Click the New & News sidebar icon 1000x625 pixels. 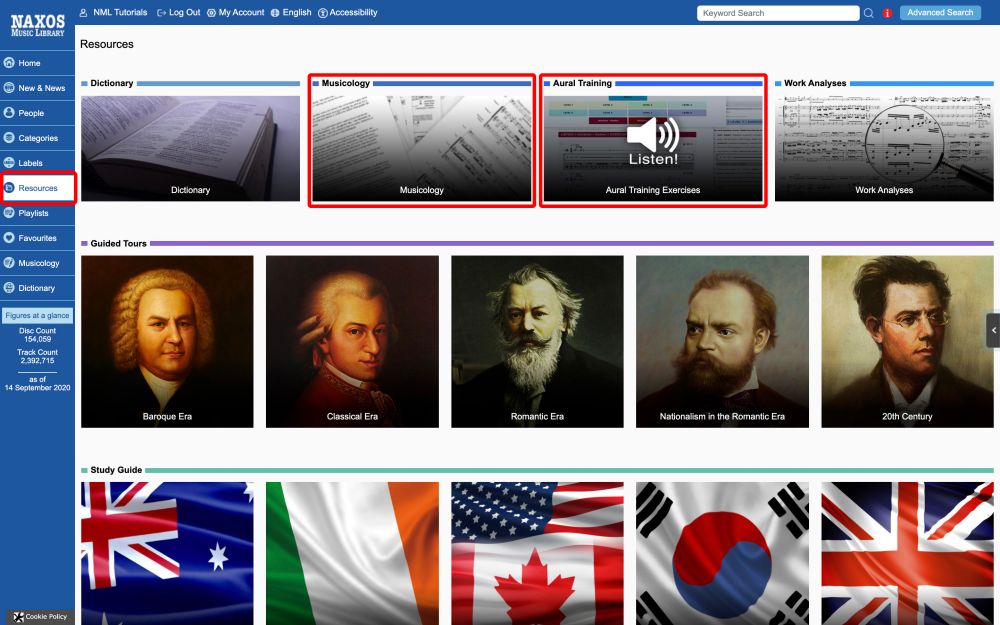click(x=9, y=87)
